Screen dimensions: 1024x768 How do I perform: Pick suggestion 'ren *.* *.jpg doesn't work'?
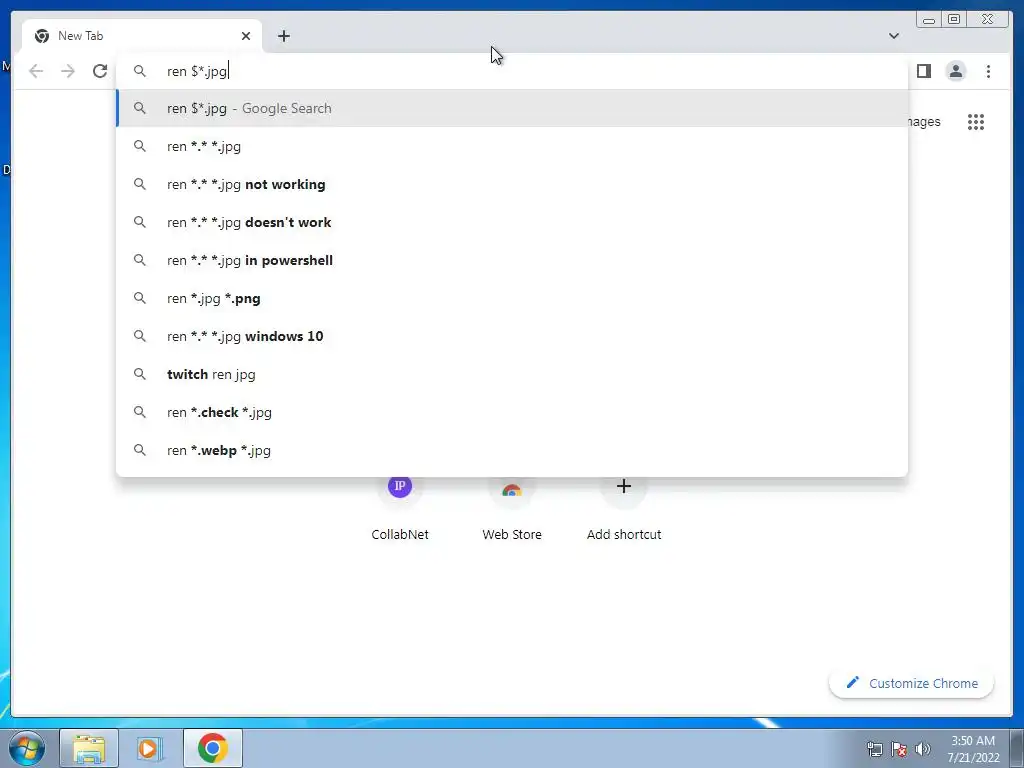pos(512,222)
